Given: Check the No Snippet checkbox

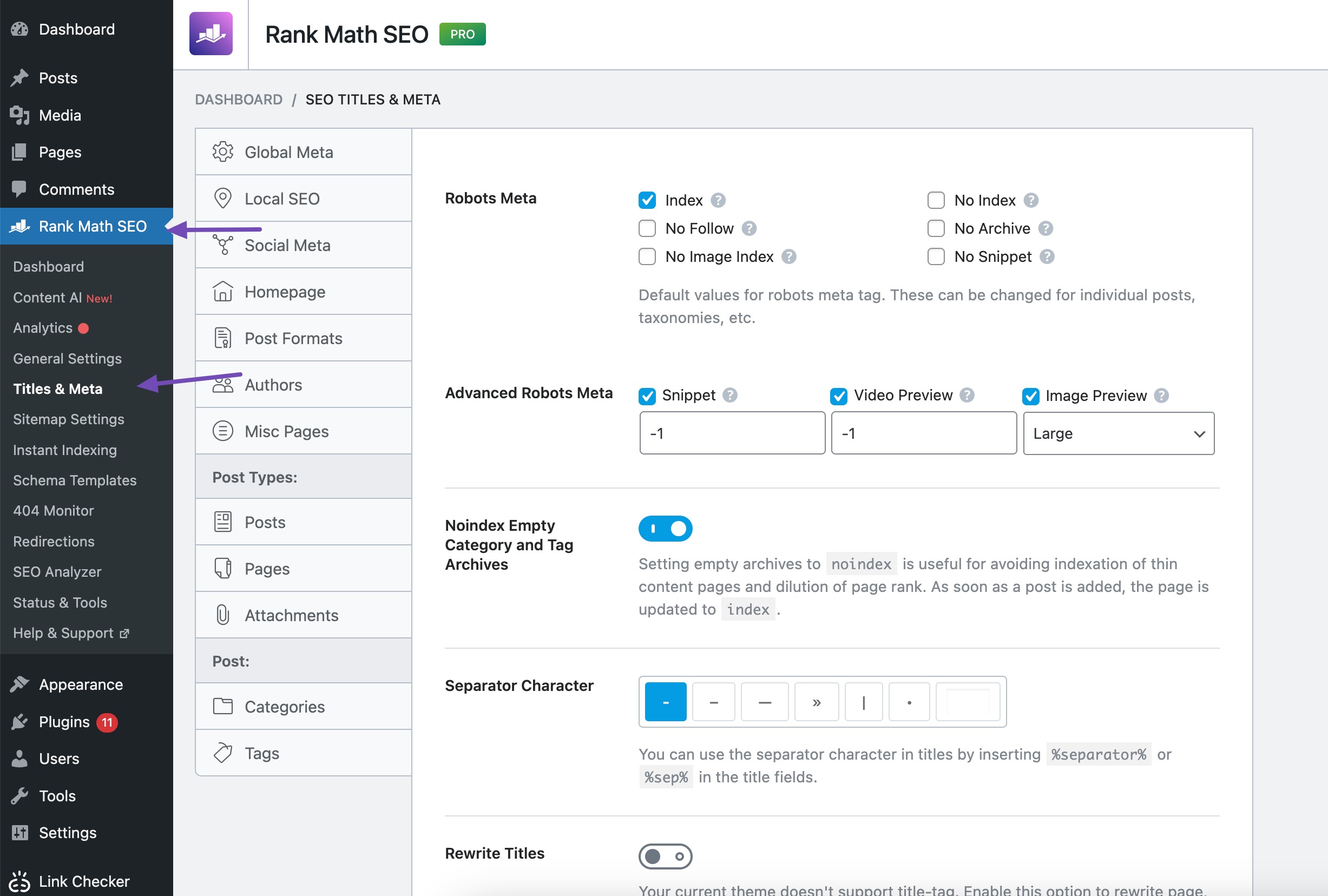Looking at the screenshot, I should point(936,256).
